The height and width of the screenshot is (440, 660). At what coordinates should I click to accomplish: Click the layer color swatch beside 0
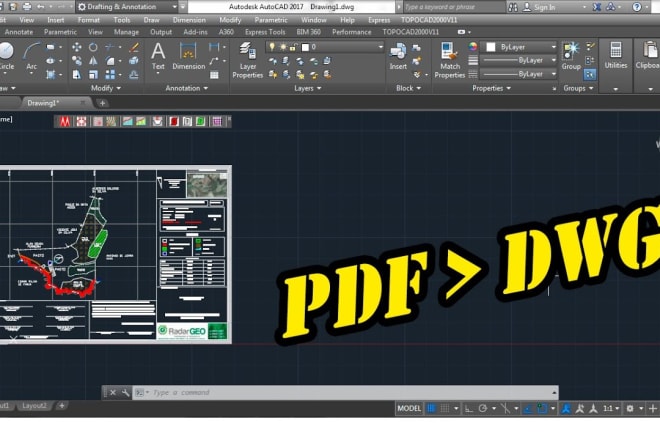(305, 47)
